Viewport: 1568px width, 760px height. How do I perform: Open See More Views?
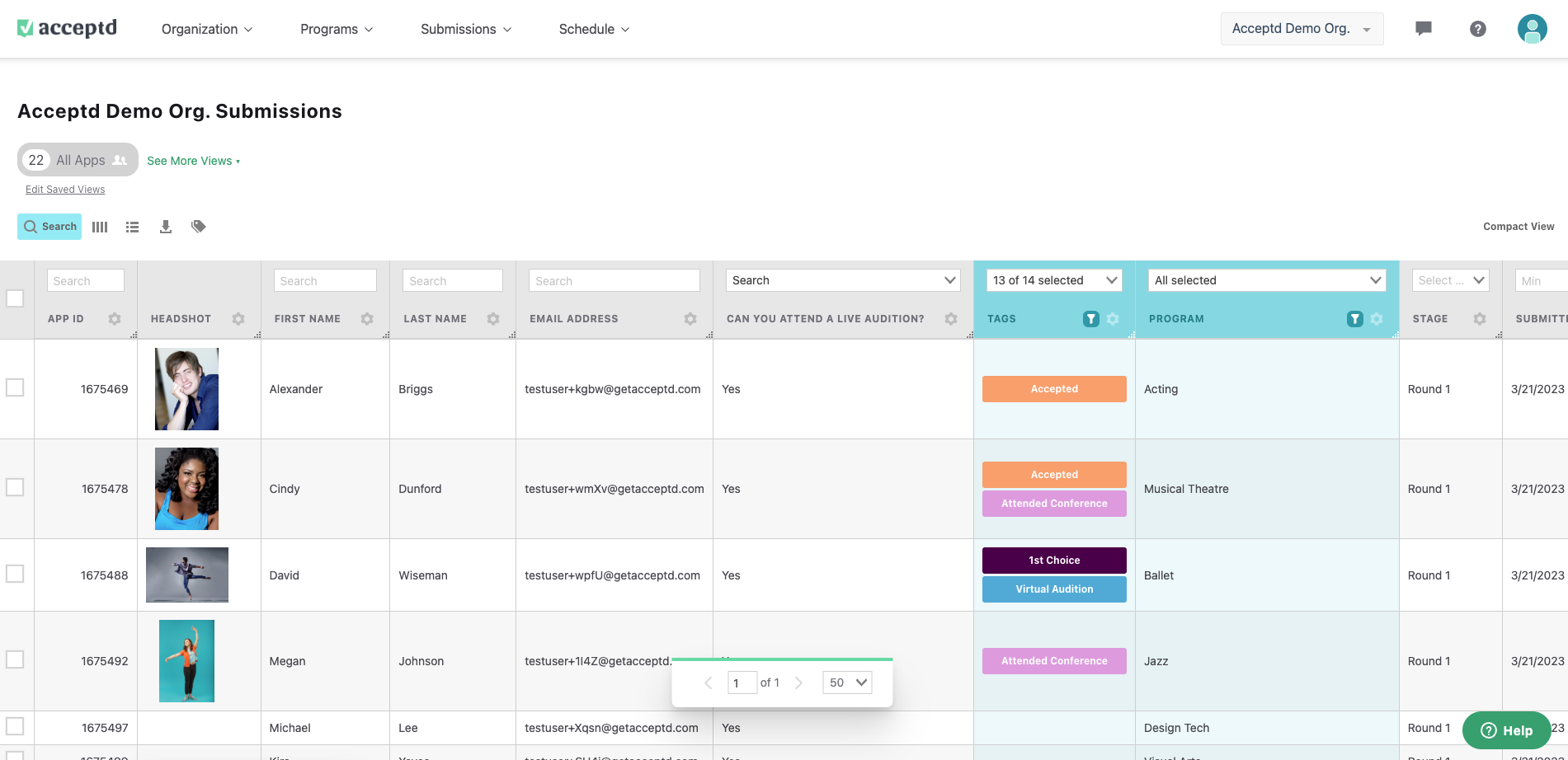191,160
